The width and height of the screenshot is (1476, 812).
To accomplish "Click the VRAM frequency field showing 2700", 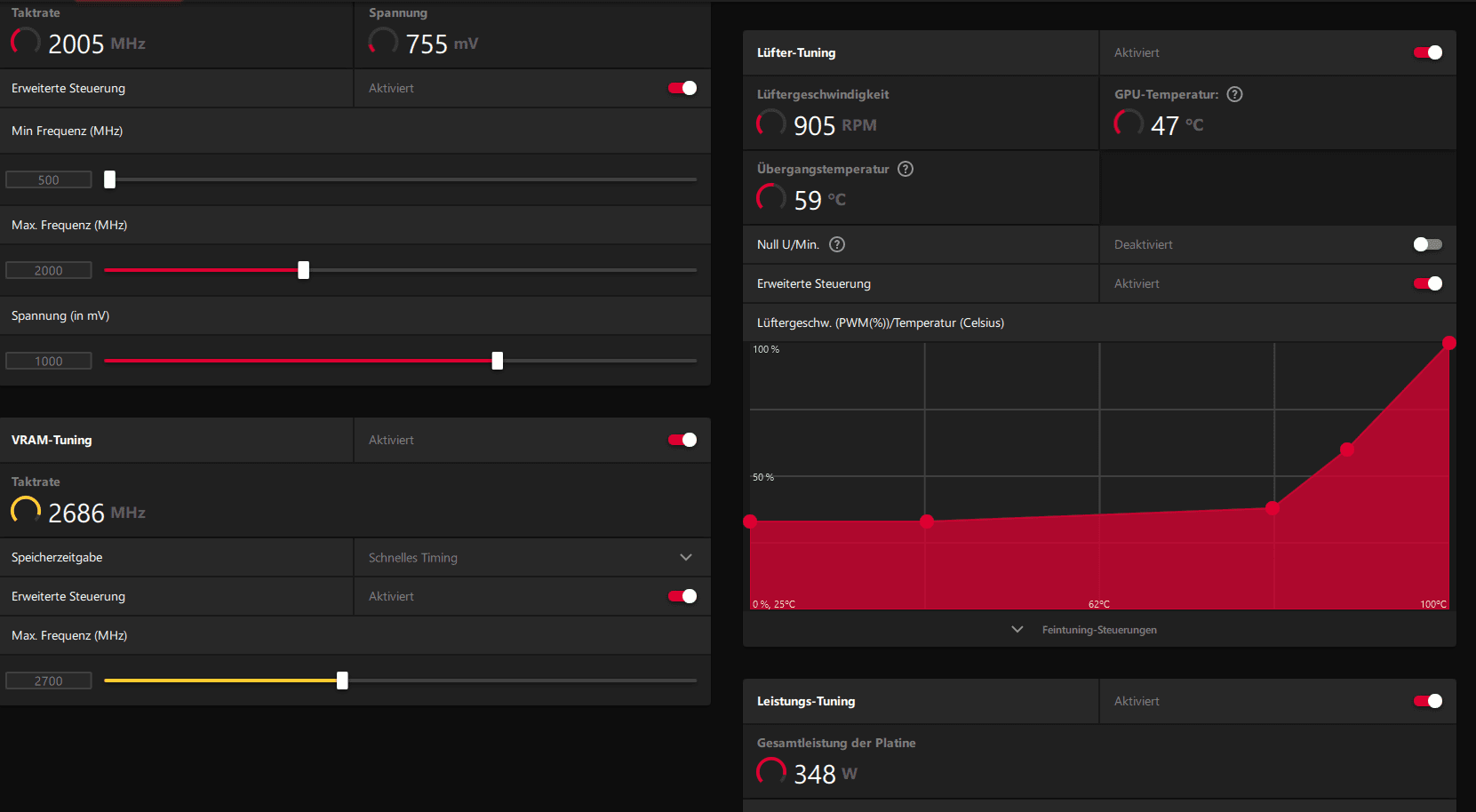I will [49, 681].
